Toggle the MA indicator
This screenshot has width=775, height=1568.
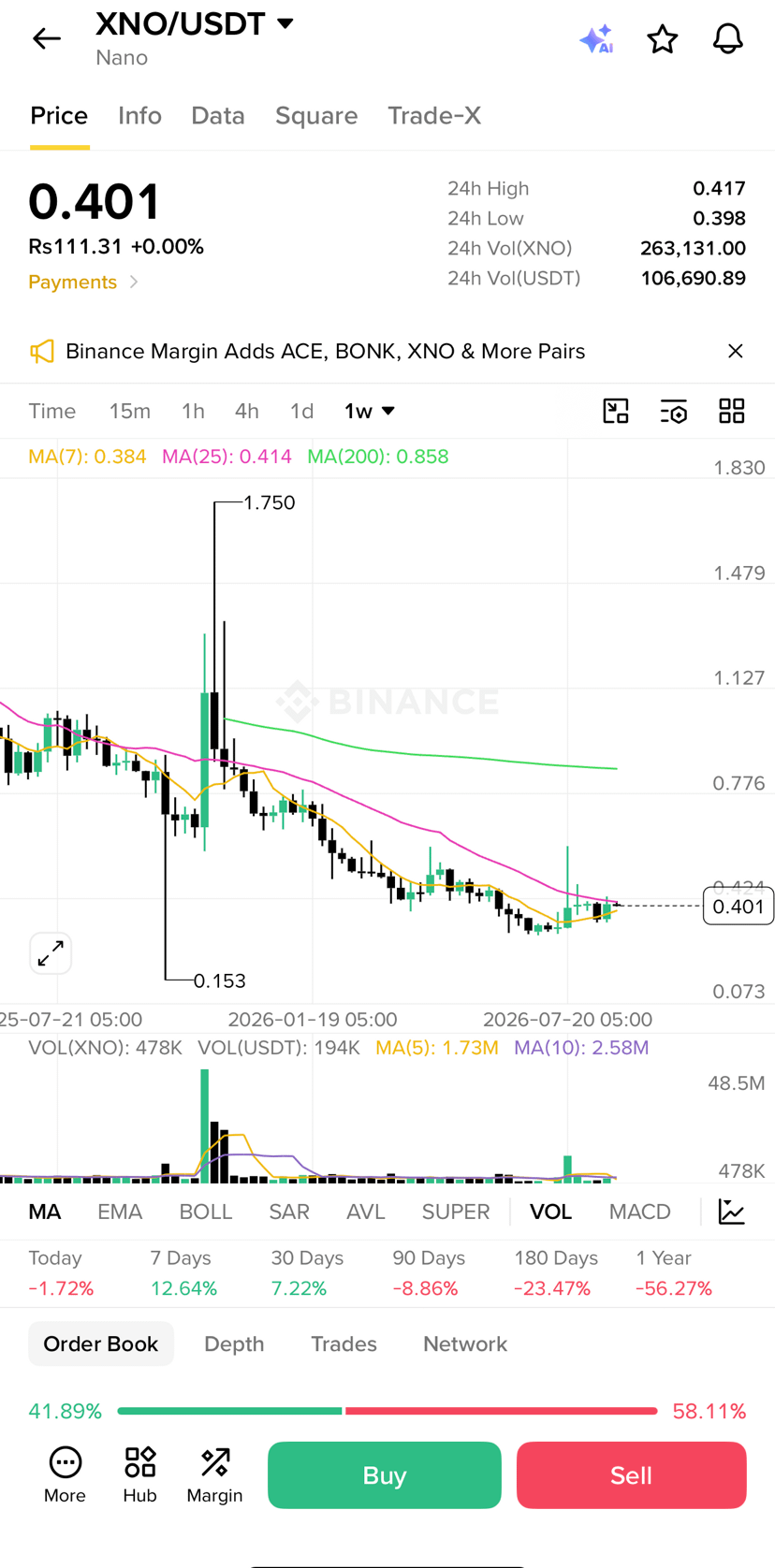45,1212
